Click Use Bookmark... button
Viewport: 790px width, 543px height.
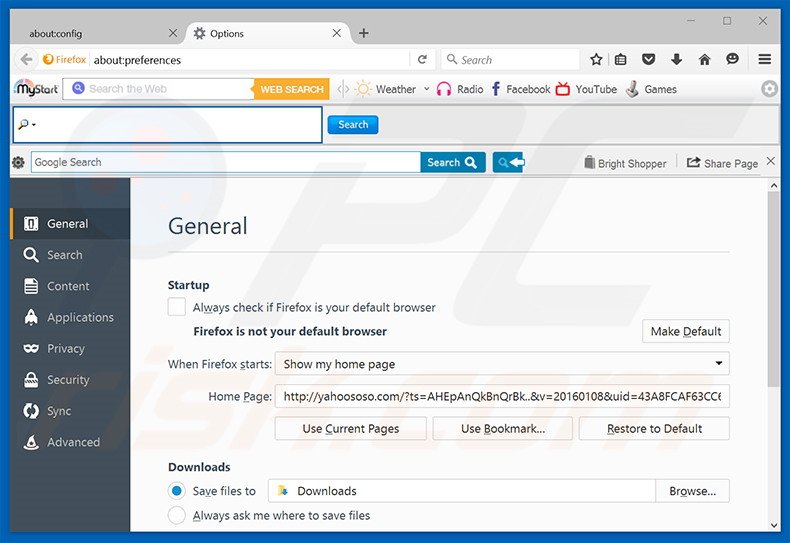502,429
